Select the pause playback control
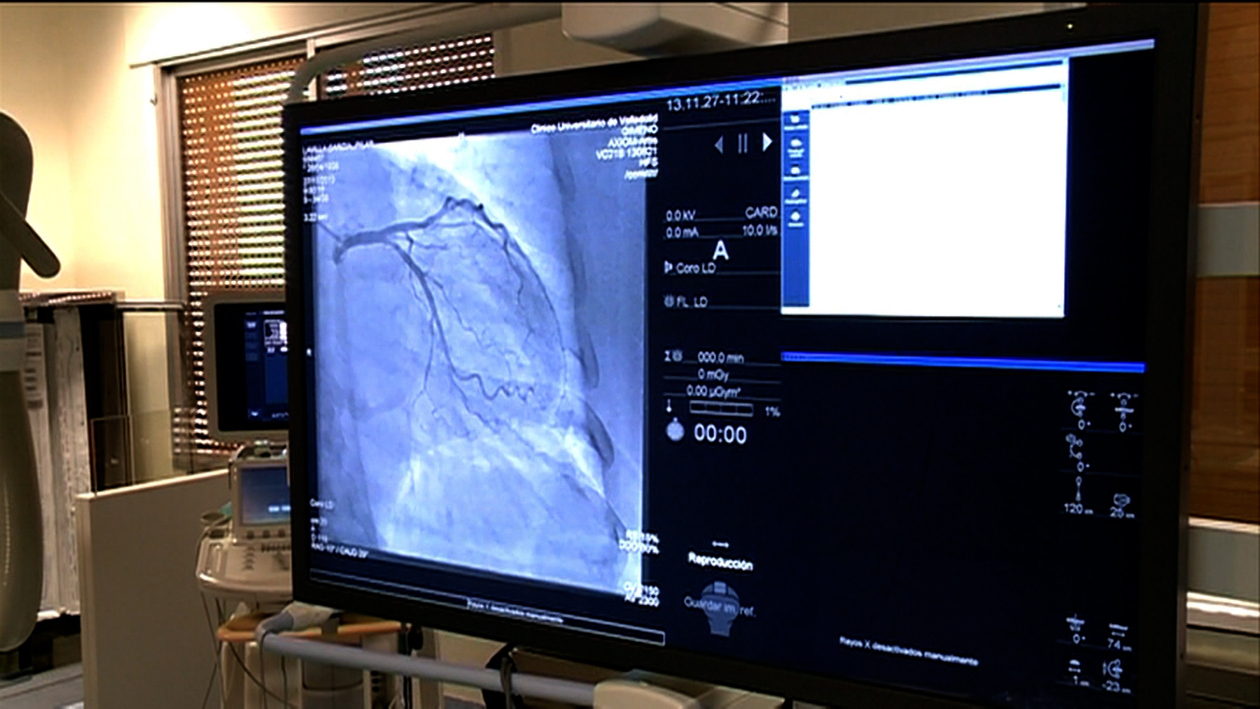The width and height of the screenshot is (1260, 709). [740, 143]
